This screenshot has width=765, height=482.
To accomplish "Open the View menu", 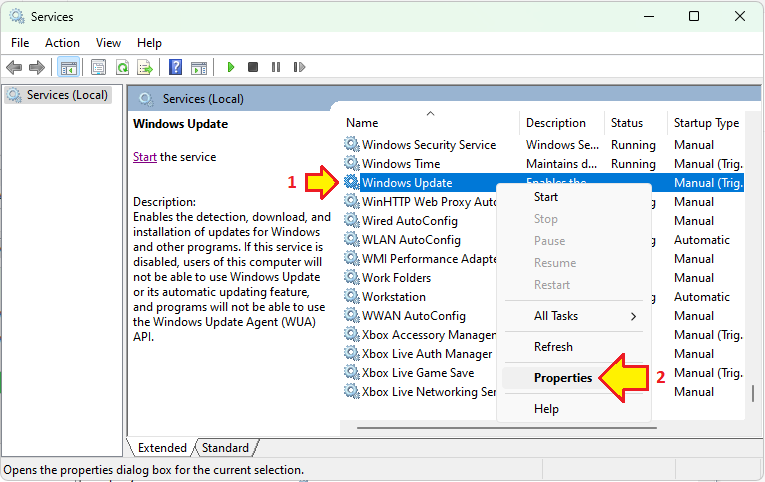I will 108,43.
